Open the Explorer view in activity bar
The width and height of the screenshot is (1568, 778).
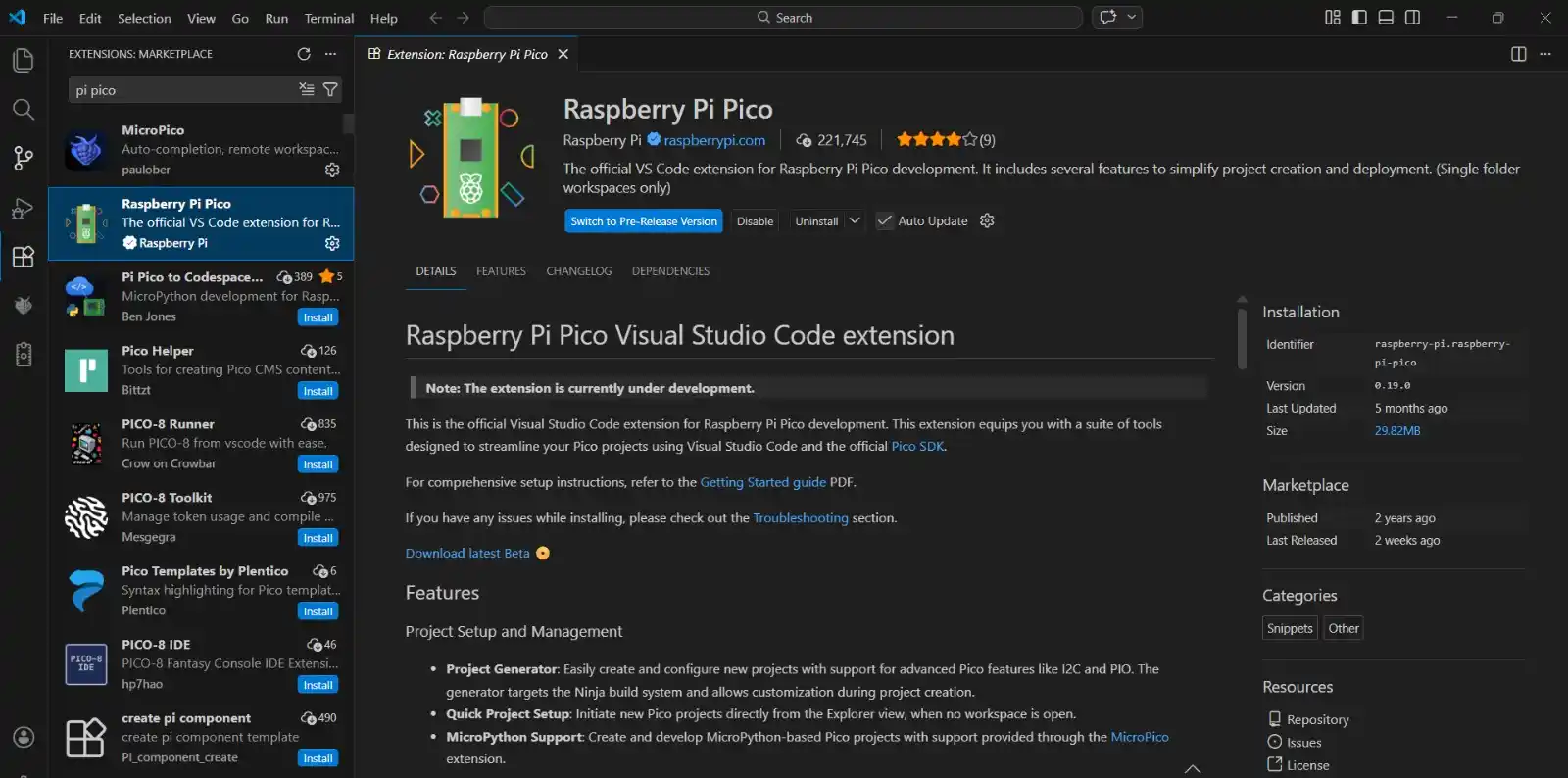(x=24, y=60)
